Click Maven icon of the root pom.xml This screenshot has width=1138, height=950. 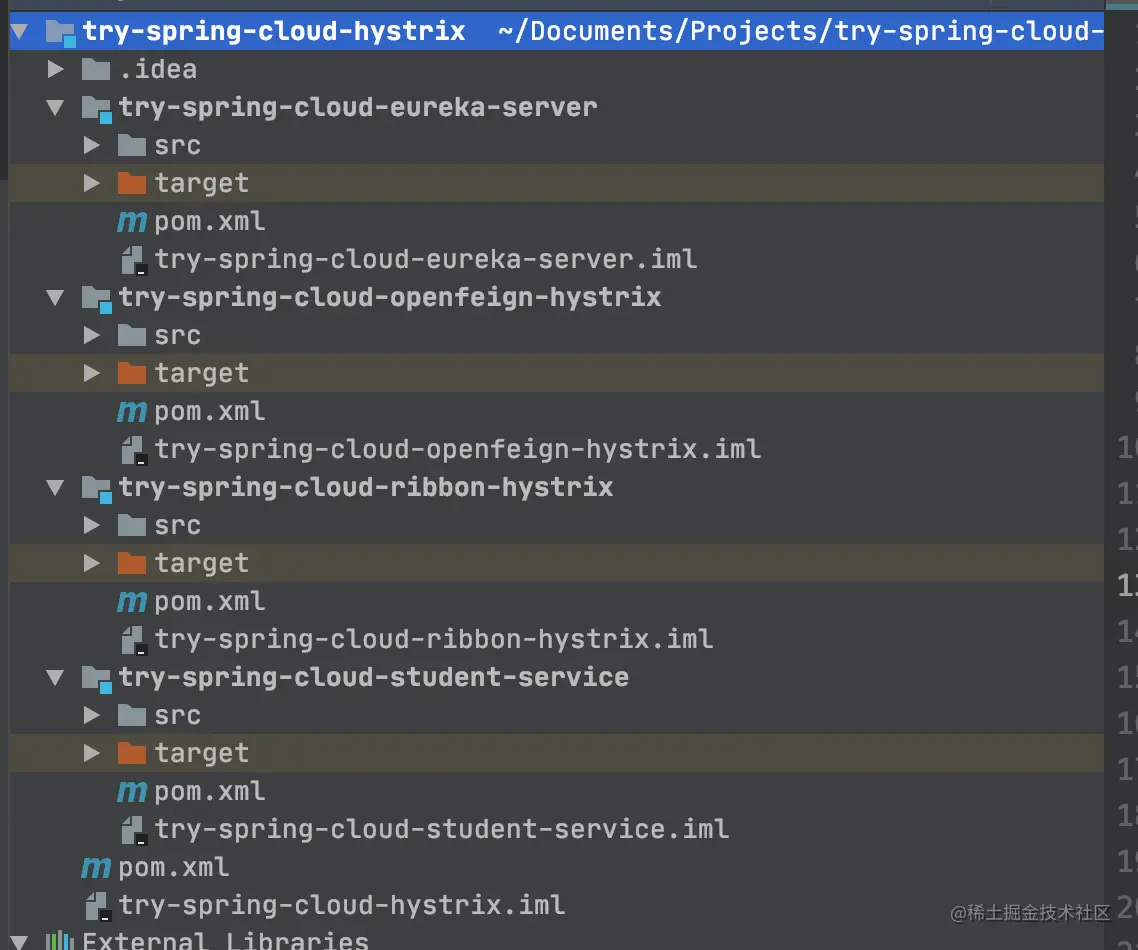pyautogui.click(x=96, y=868)
